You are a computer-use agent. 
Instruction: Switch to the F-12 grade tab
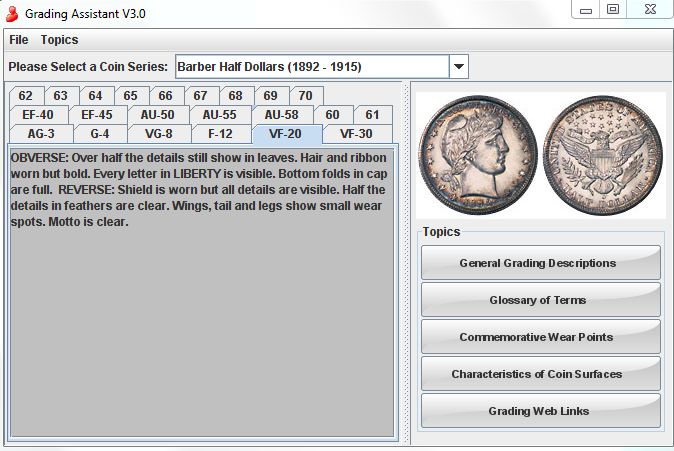(x=220, y=134)
